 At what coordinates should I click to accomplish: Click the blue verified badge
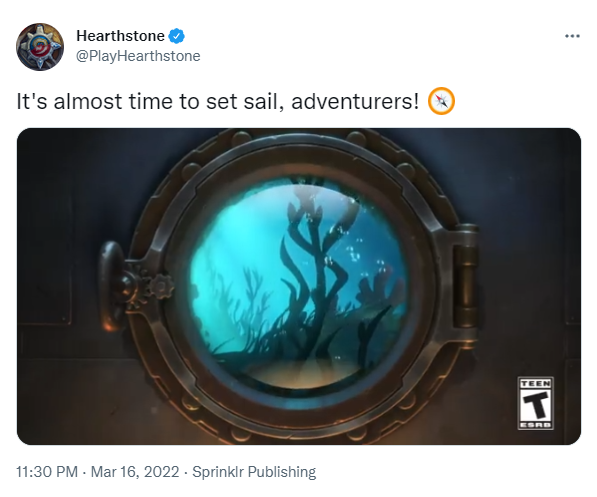(177, 36)
